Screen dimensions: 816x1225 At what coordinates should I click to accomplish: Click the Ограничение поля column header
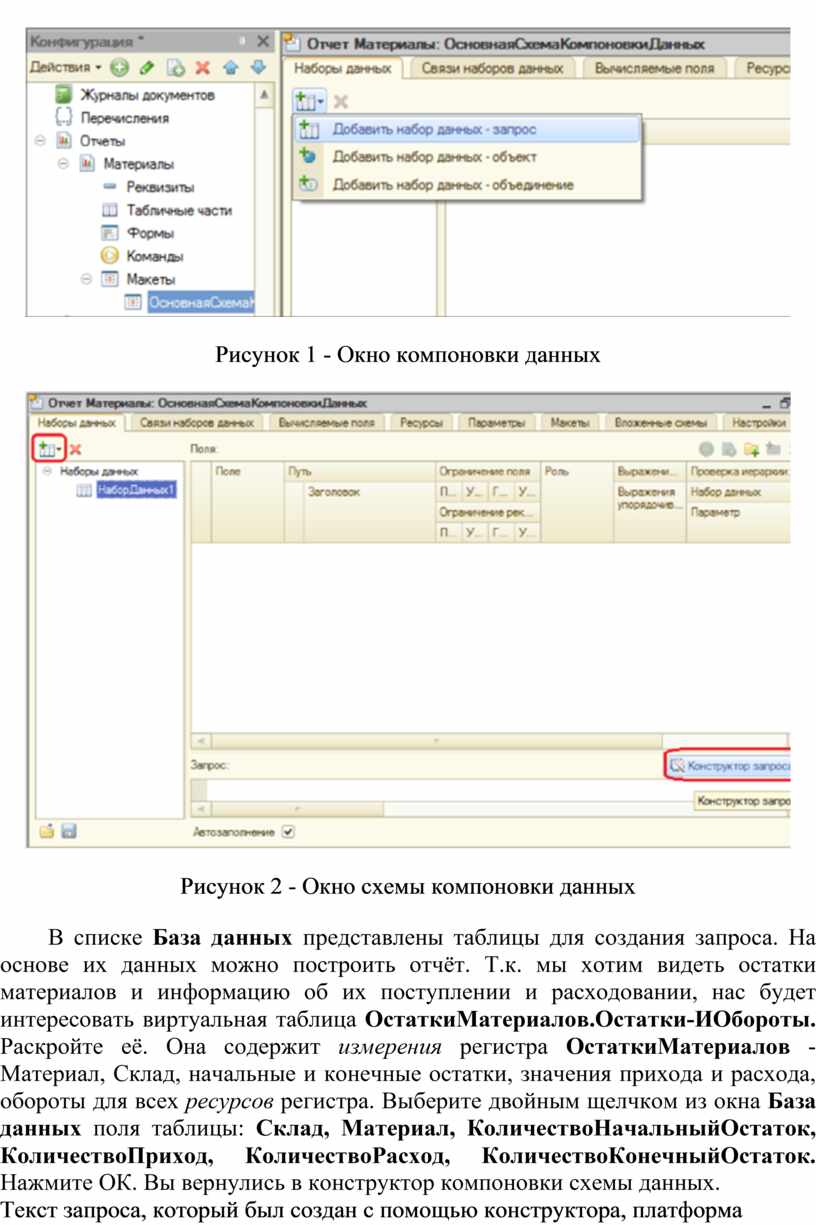click(487, 470)
